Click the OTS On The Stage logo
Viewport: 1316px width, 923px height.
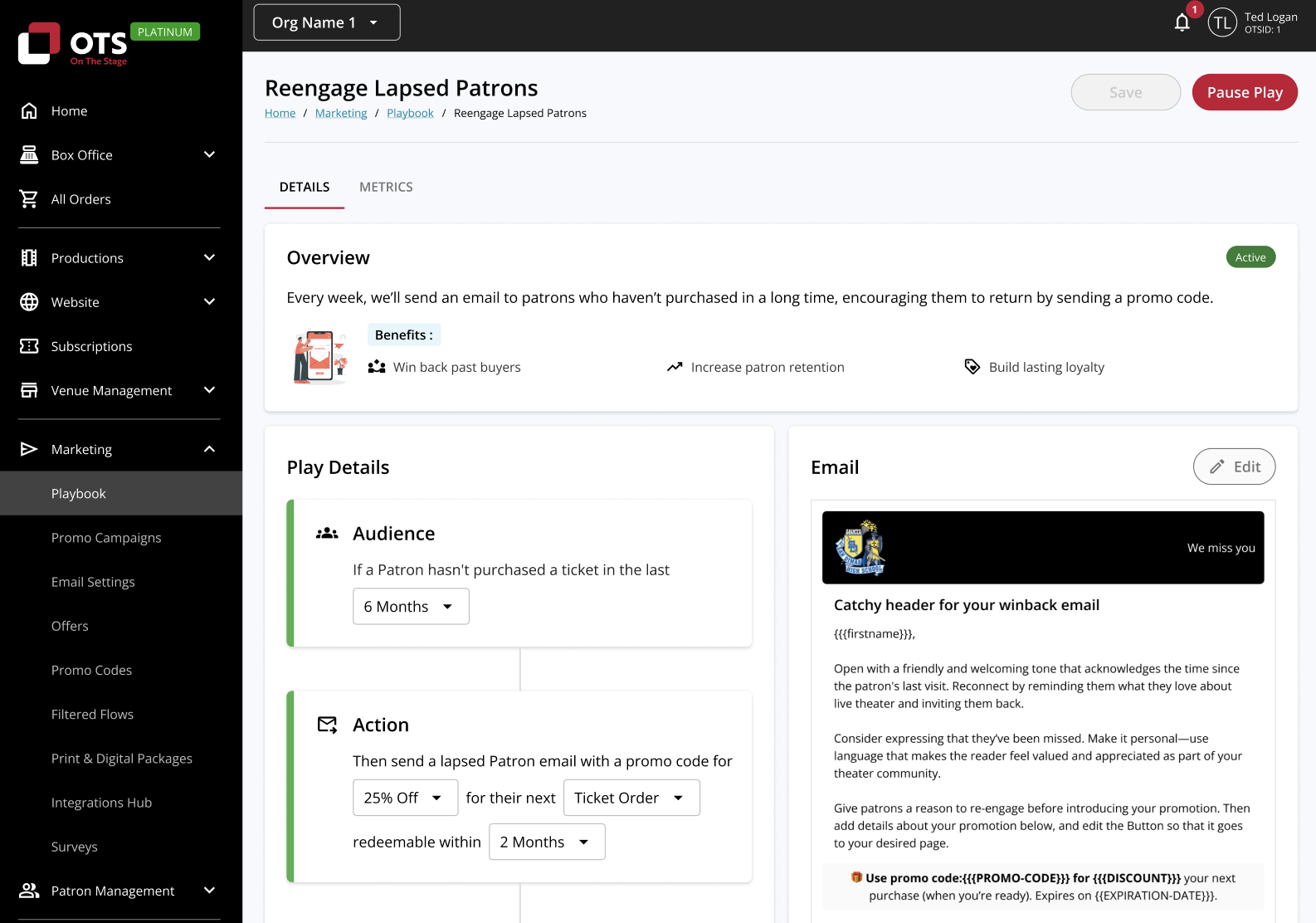(73, 43)
